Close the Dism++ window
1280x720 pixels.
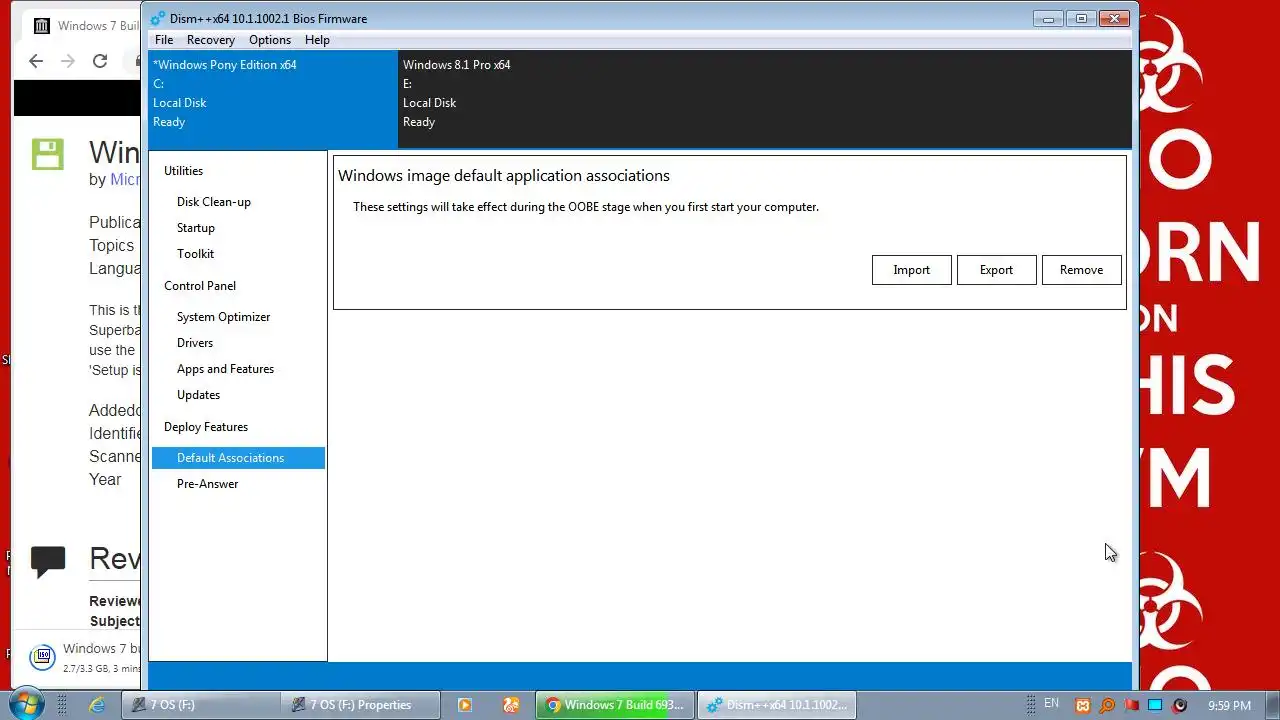pyautogui.click(x=1114, y=18)
